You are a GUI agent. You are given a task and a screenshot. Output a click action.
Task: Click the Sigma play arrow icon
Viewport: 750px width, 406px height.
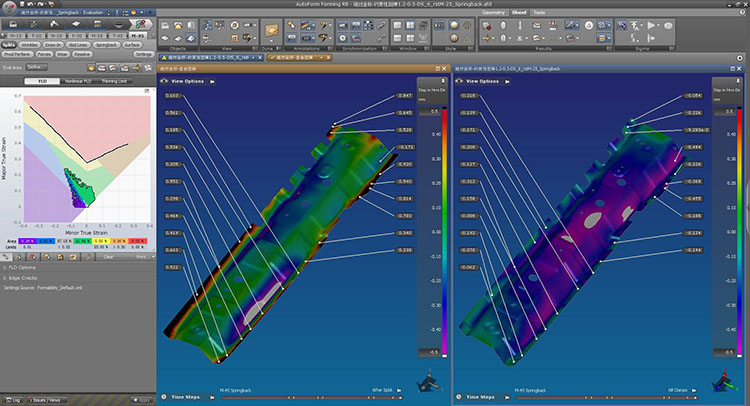tap(653, 26)
